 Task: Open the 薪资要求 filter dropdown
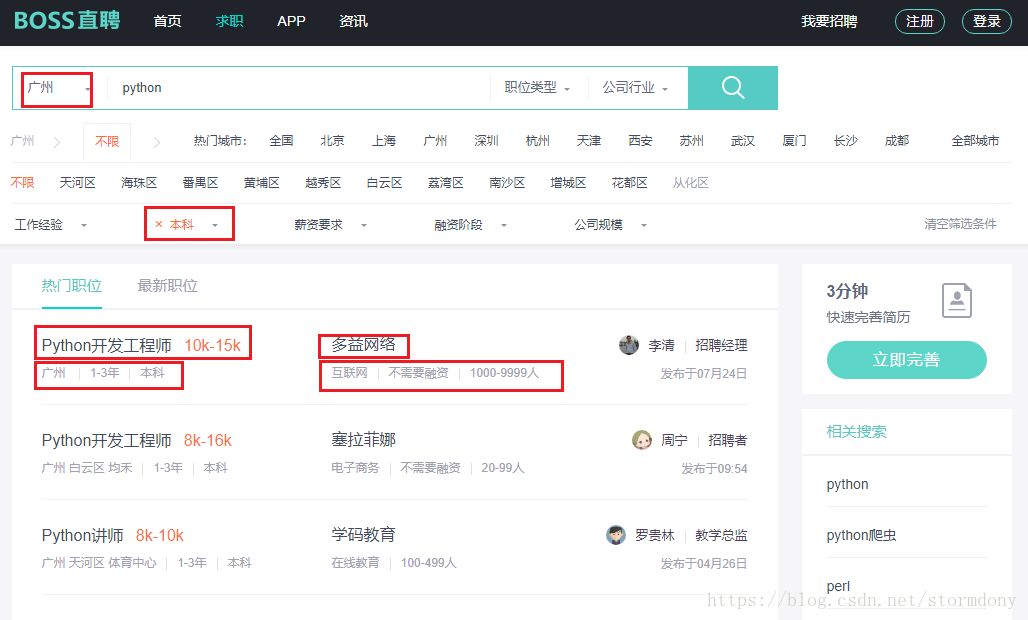330,225
